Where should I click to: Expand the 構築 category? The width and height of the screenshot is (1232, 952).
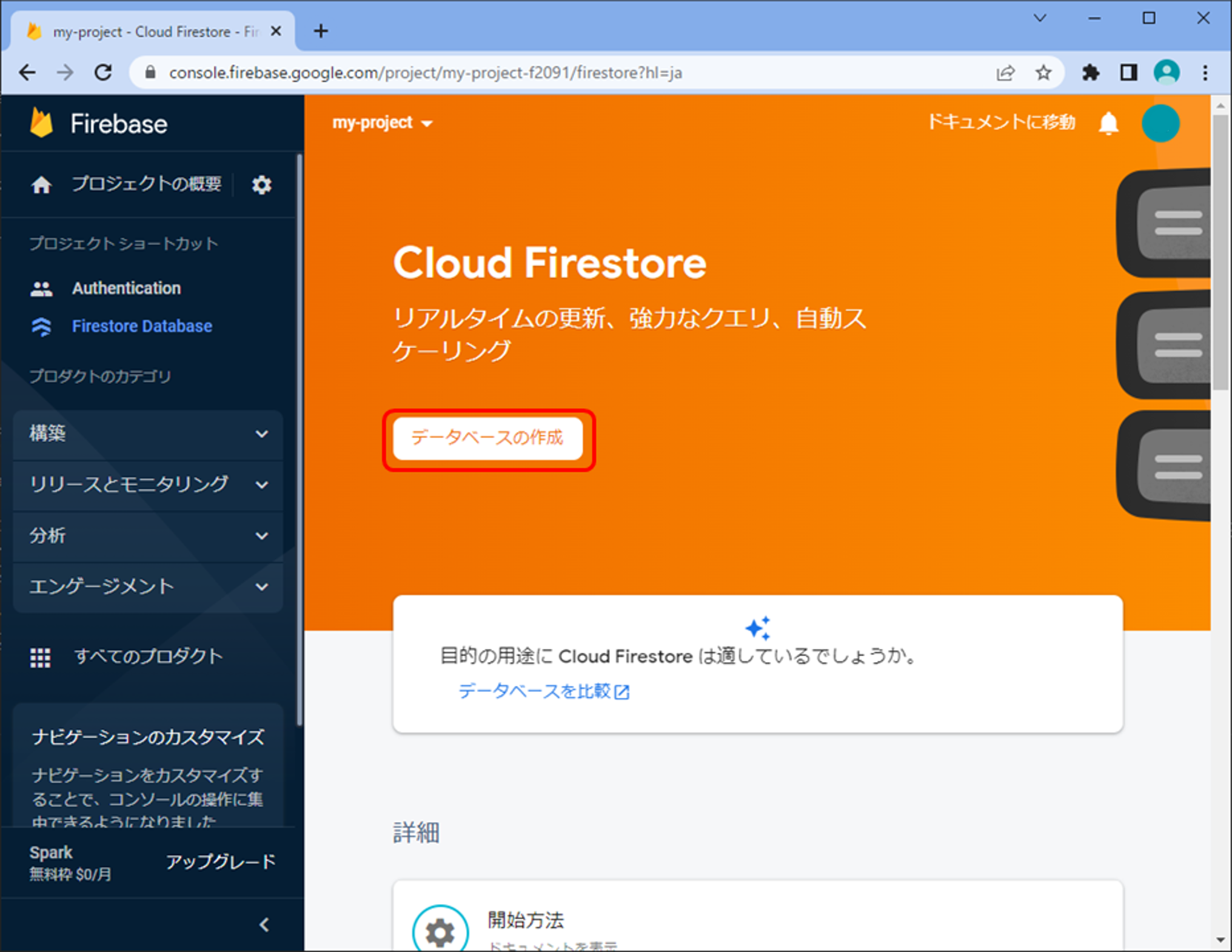[x=148, y=434]
